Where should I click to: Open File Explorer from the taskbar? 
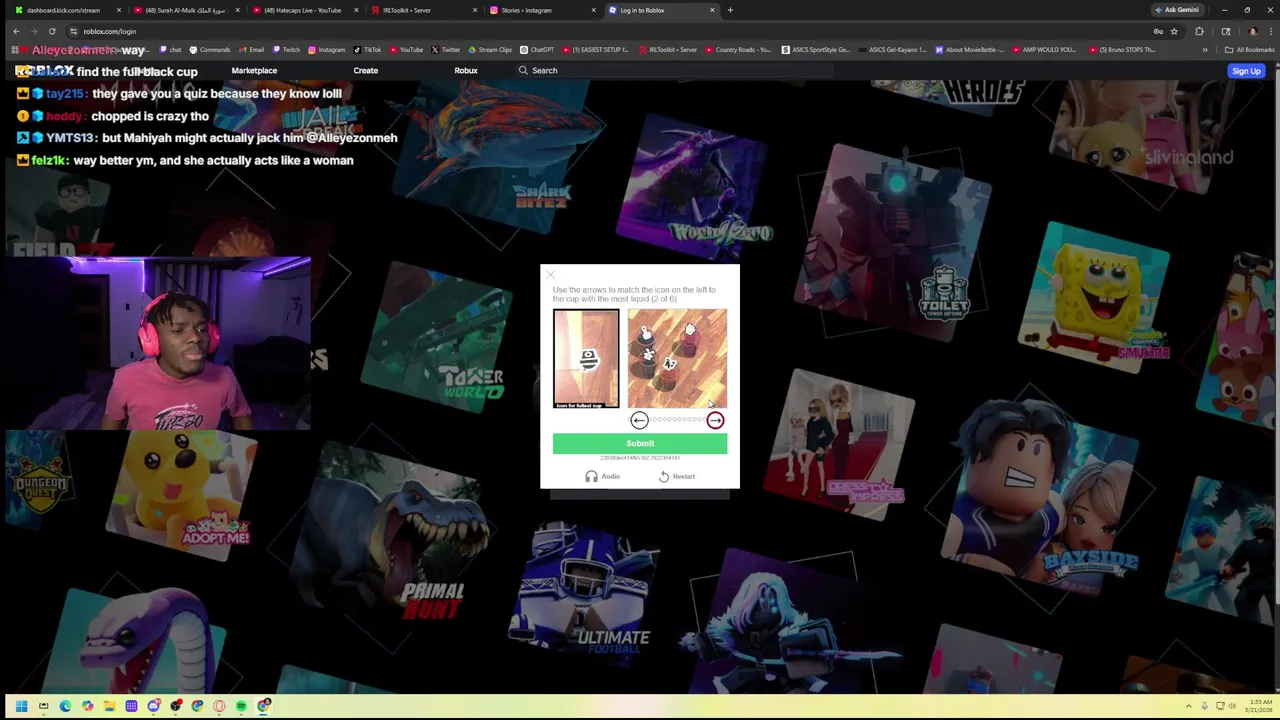coord(109,706)
